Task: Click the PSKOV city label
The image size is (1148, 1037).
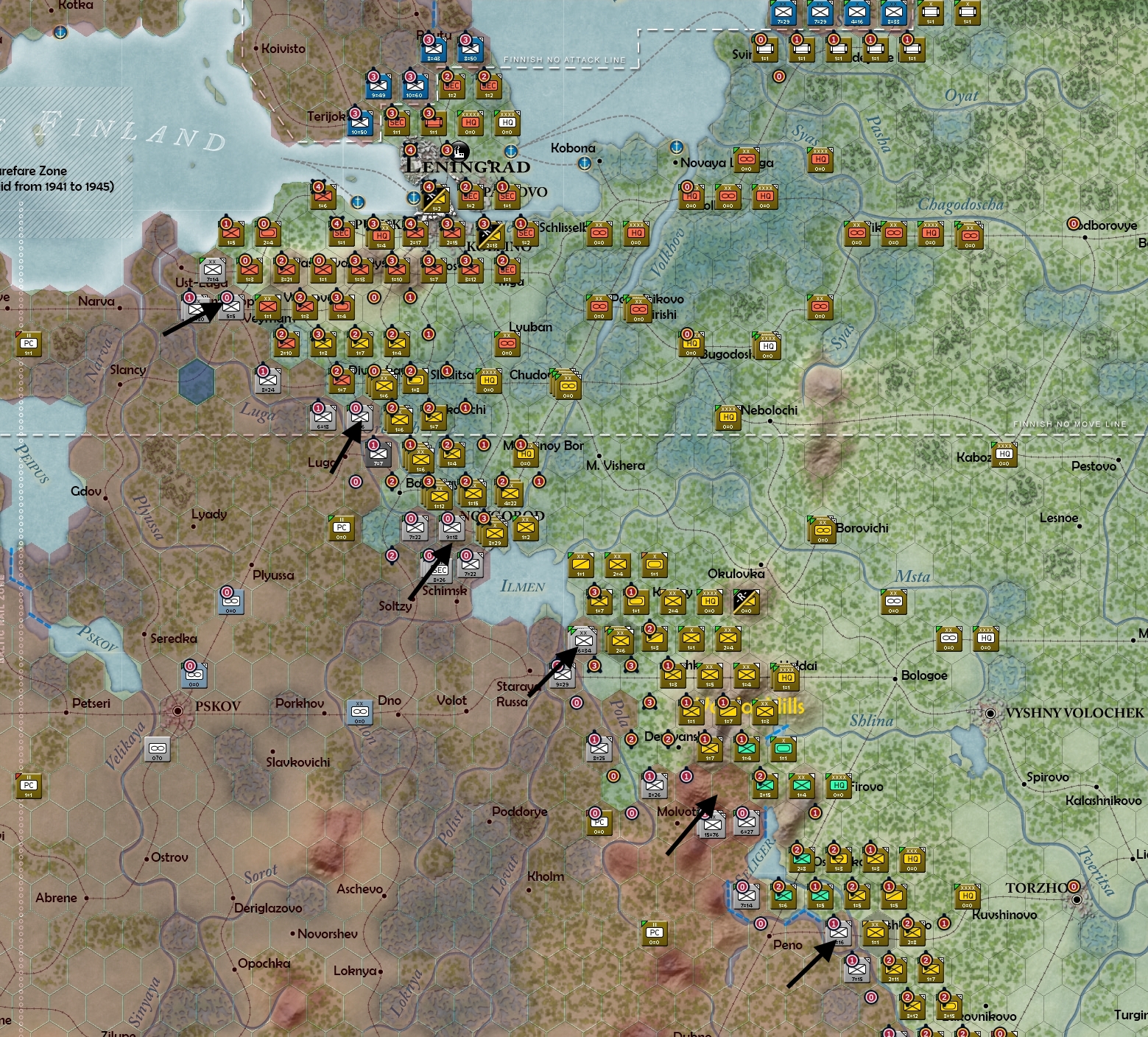Action: point(217,706)
